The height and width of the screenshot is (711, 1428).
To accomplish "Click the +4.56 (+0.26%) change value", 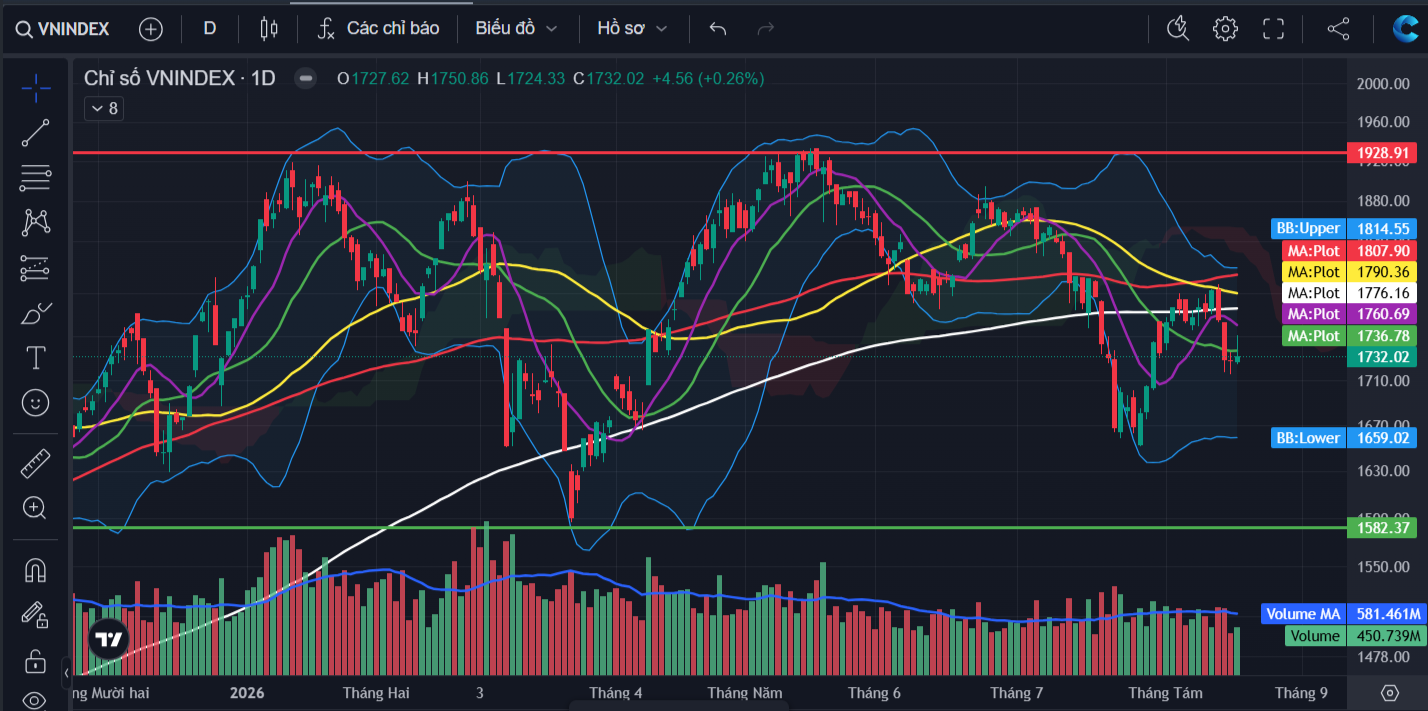I will coord(708,78).
